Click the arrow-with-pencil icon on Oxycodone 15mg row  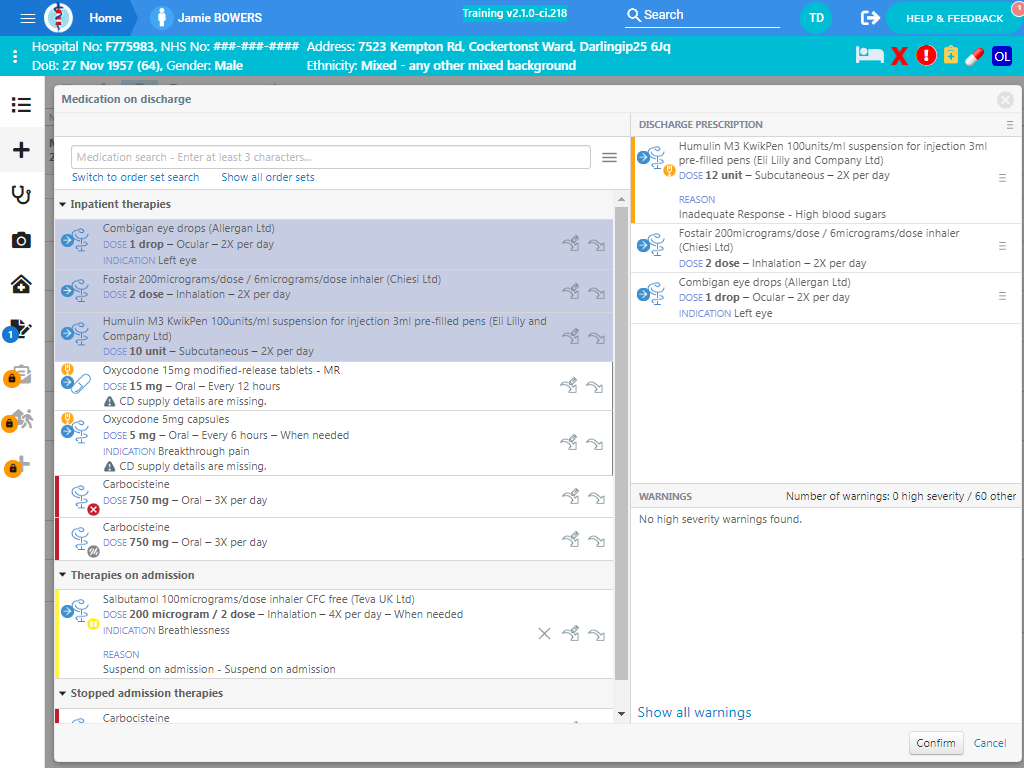pyautogui.click(x=569, y=386)
